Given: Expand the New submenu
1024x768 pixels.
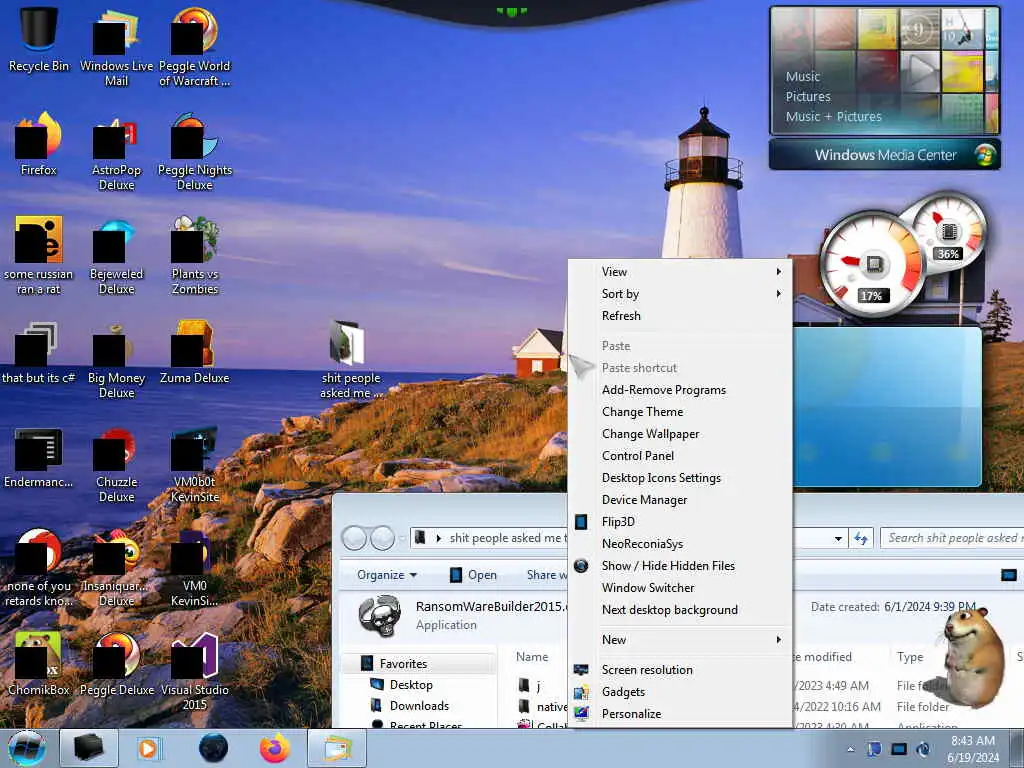Looking at the screenshot, I should coord(680,640).
